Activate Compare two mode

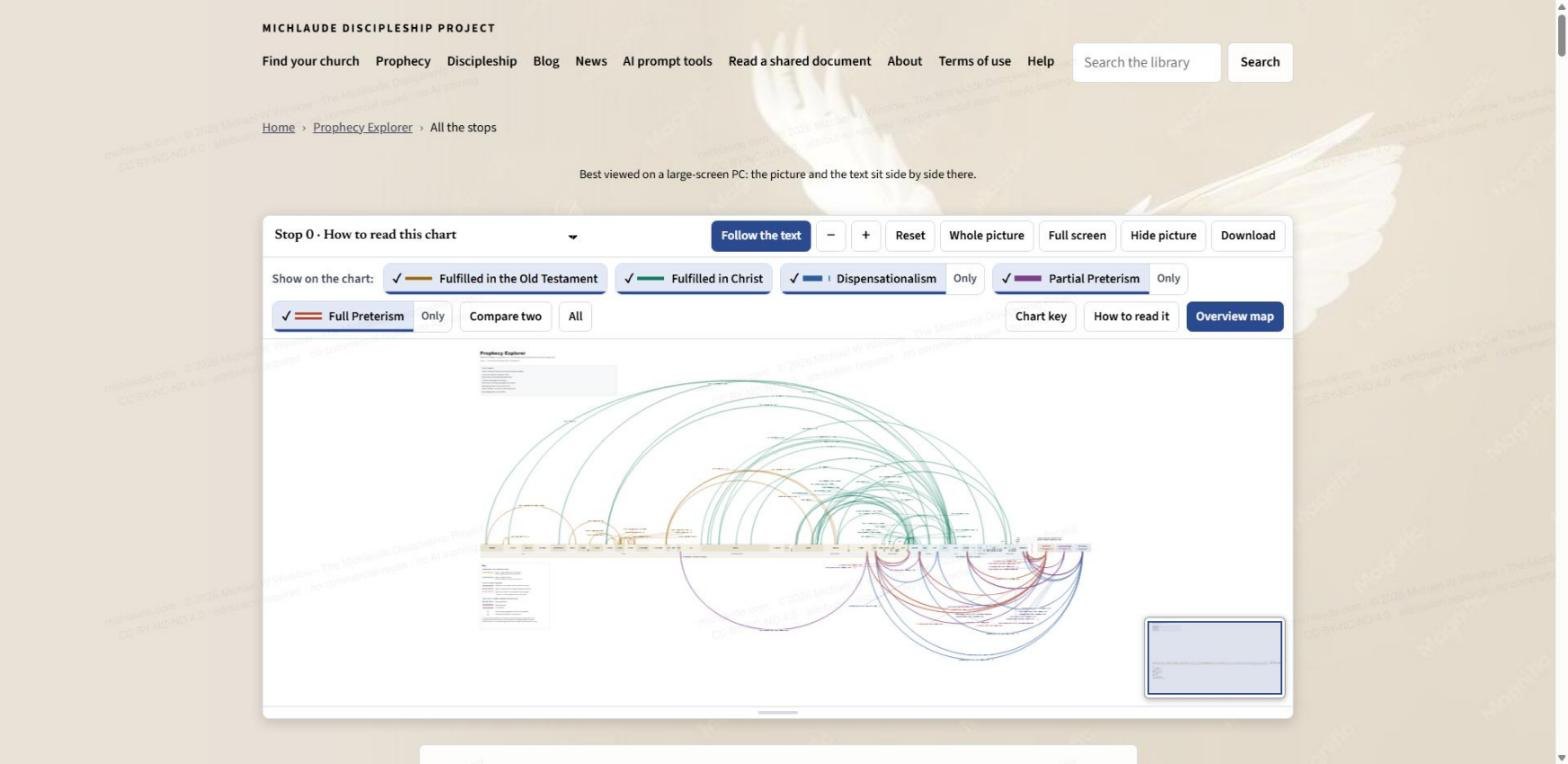point(505,316)
